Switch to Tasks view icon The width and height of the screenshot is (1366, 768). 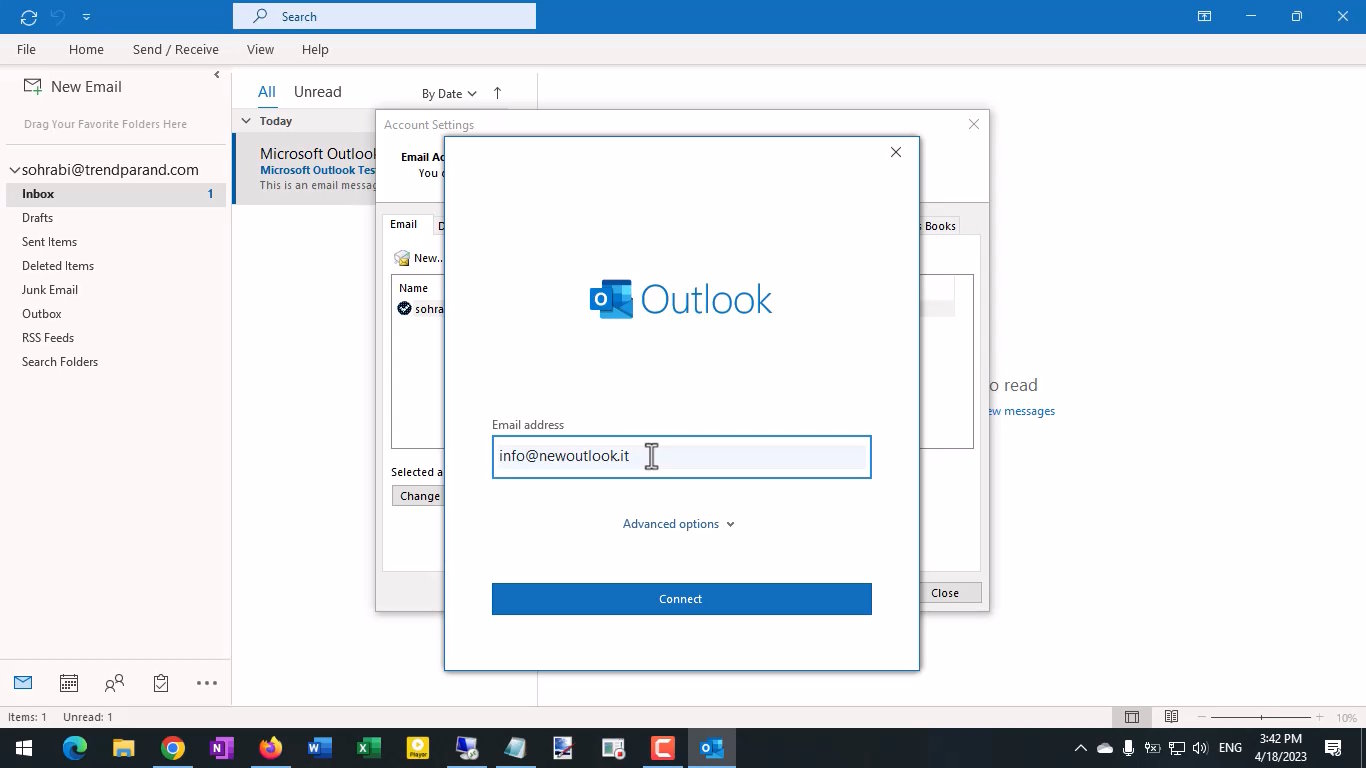click(x=161, y=683)
